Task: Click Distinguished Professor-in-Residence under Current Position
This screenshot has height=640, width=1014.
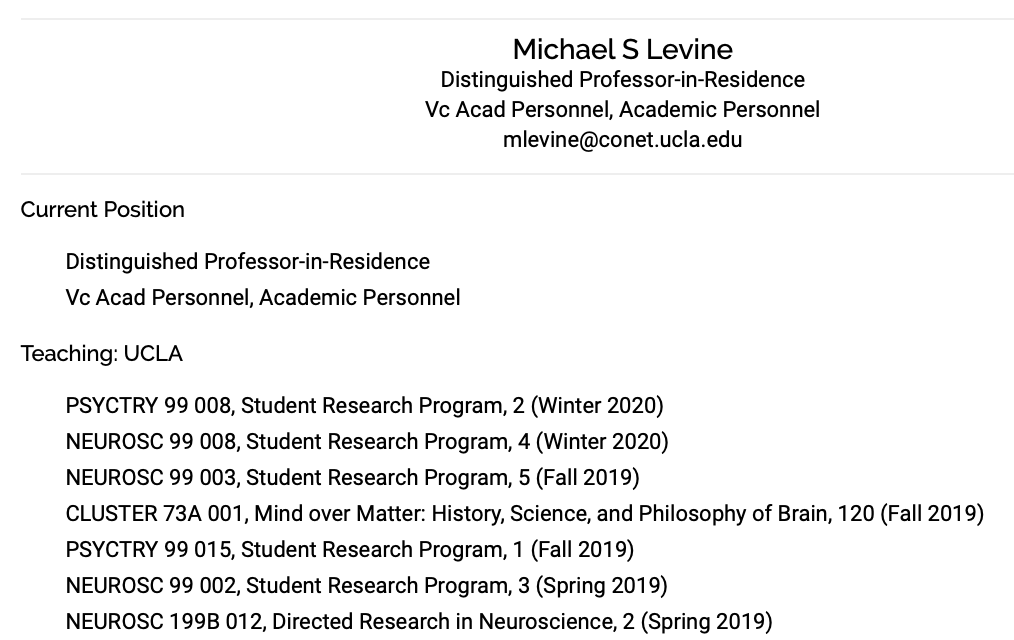Action: tap(248, 262)
